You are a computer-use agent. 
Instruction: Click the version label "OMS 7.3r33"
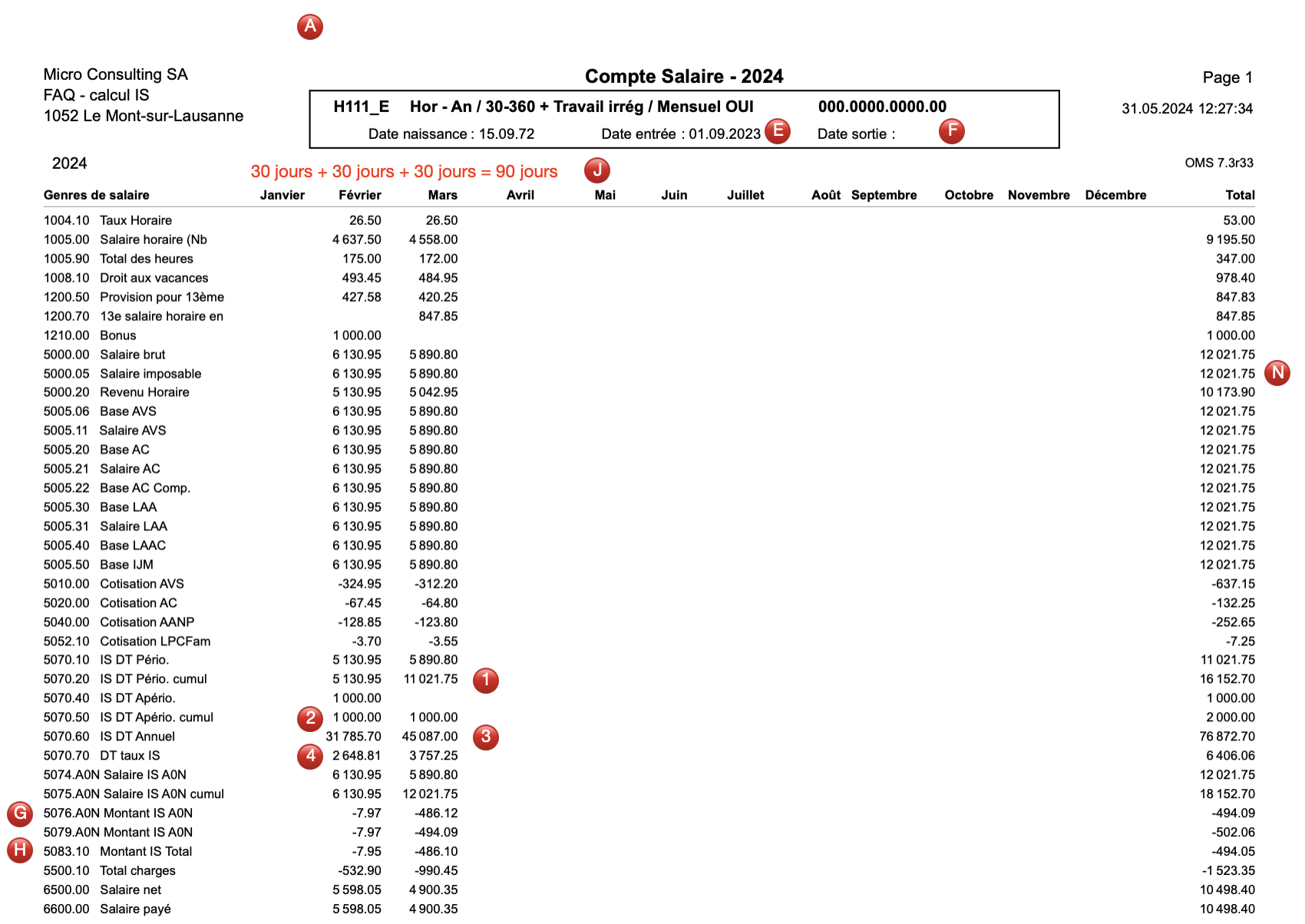pos(1219,163)
